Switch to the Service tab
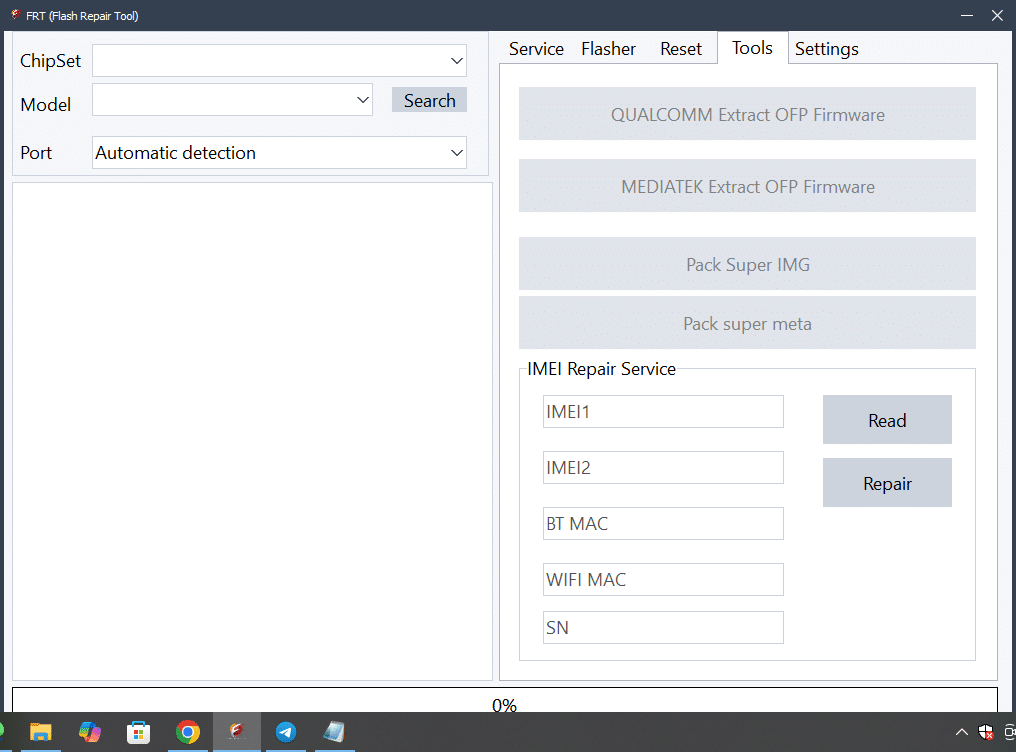This screenshot has height=752, width=1016. [x=536, y=49]
